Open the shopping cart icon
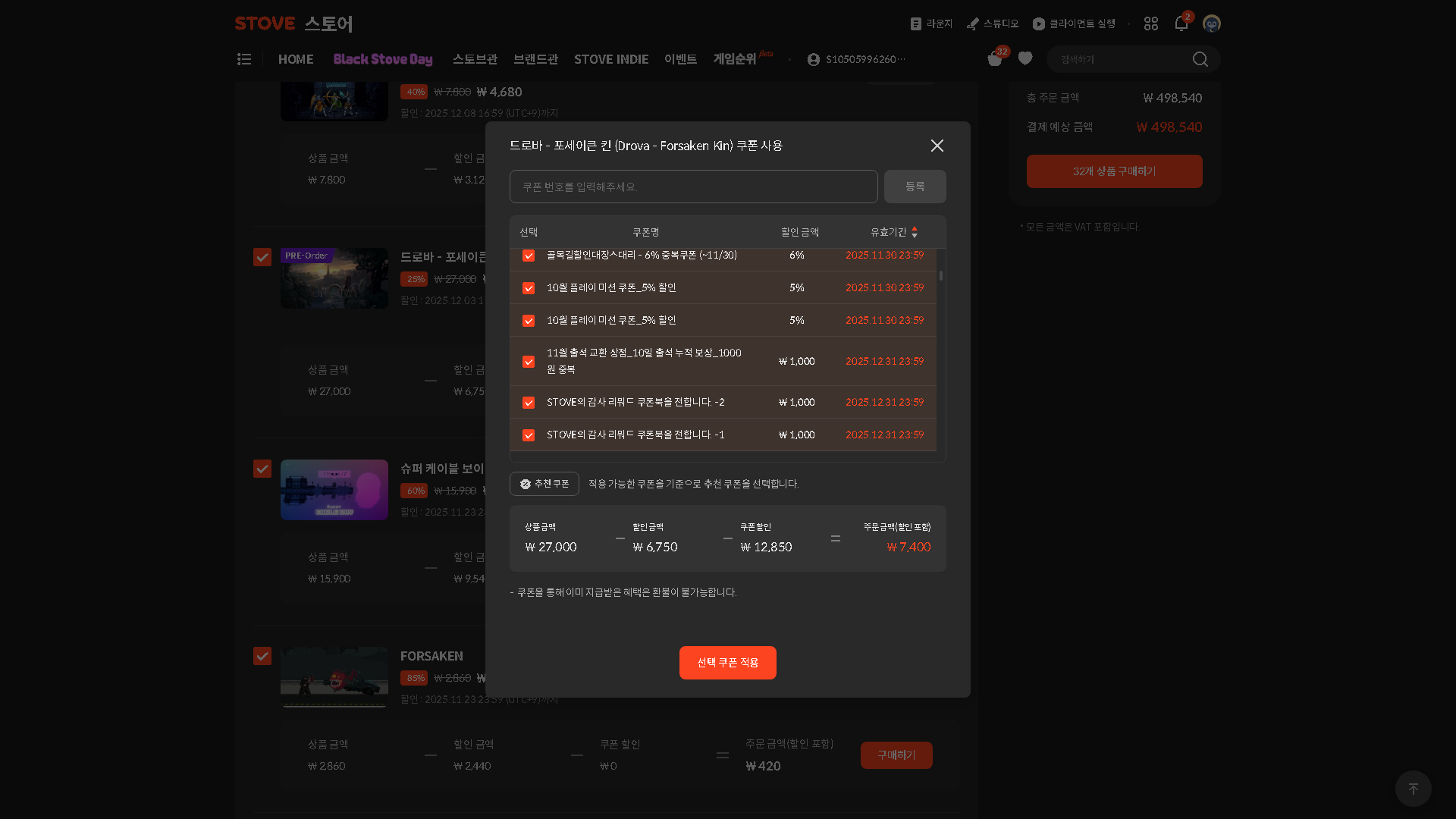The image size is (1456, 819). 995,59
